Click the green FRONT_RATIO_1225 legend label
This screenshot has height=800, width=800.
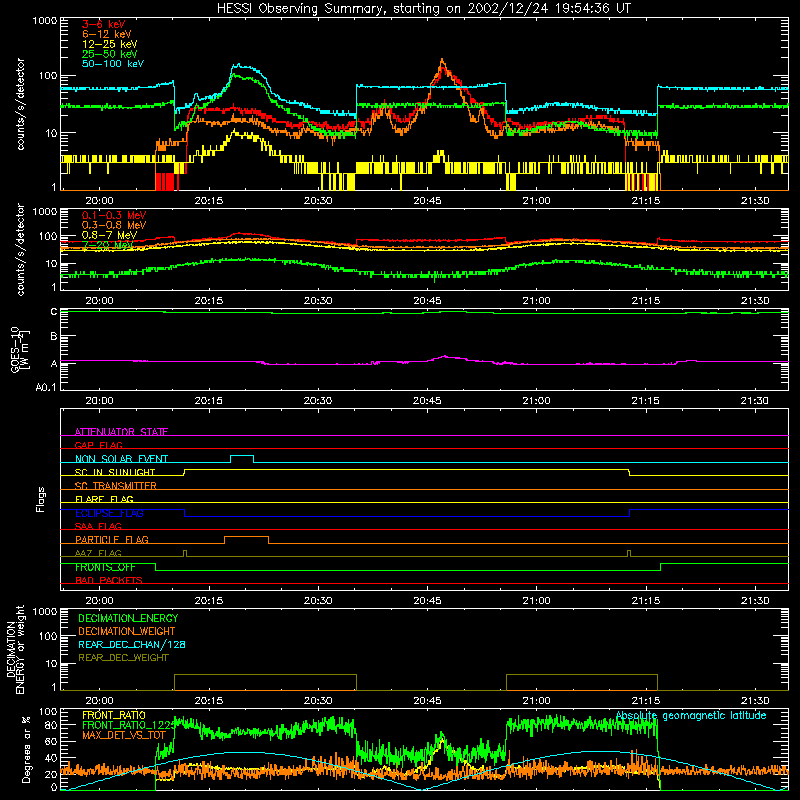point(128,725)
